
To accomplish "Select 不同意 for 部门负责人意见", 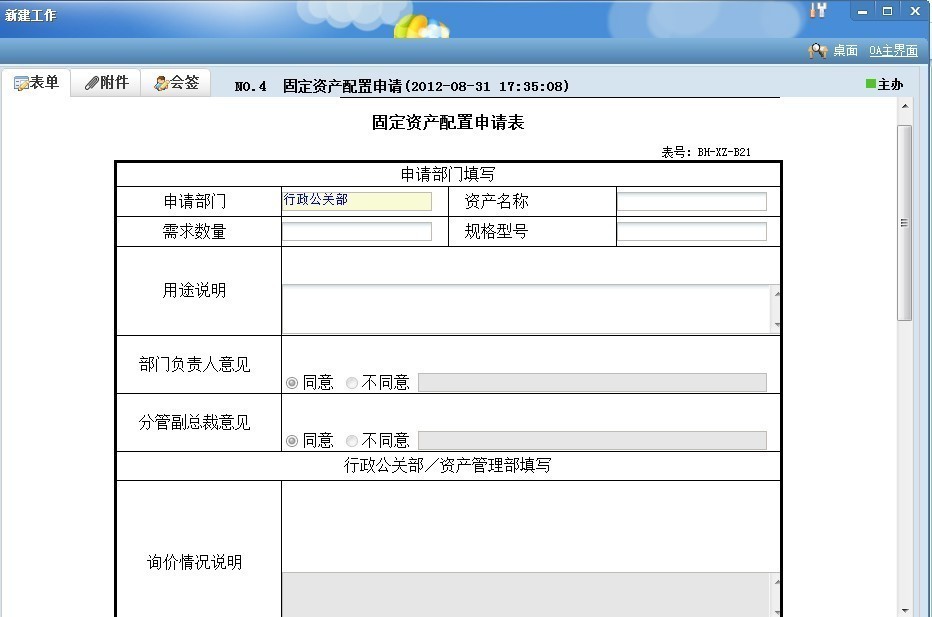I will pos(352,383).
